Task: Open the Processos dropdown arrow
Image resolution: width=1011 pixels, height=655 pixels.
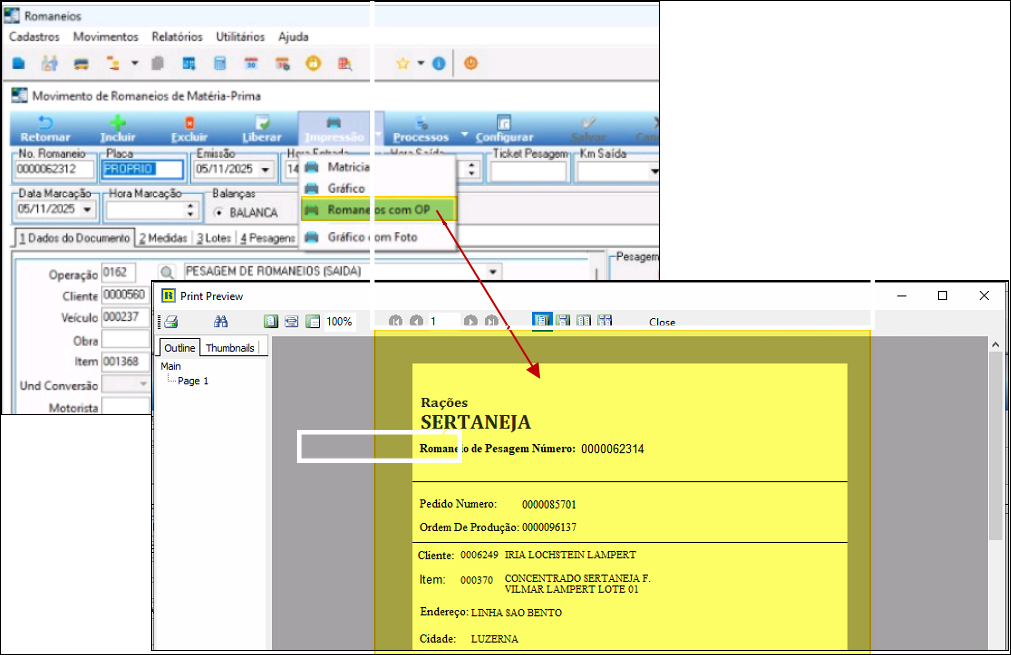Action: 464,135
